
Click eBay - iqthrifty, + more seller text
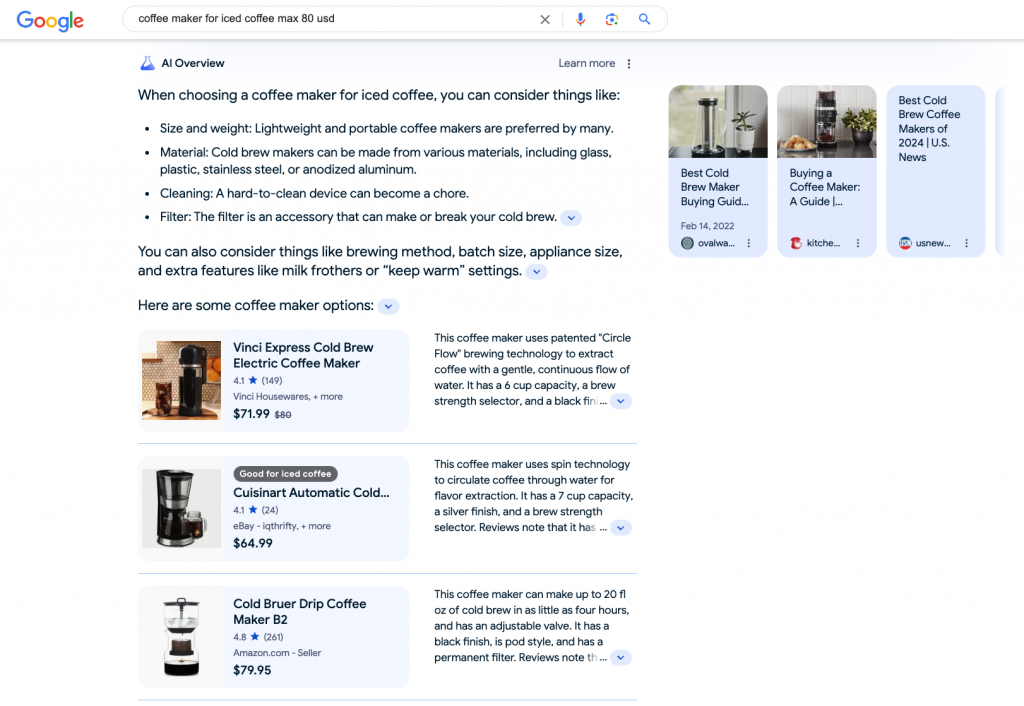(x=282, y=526)
